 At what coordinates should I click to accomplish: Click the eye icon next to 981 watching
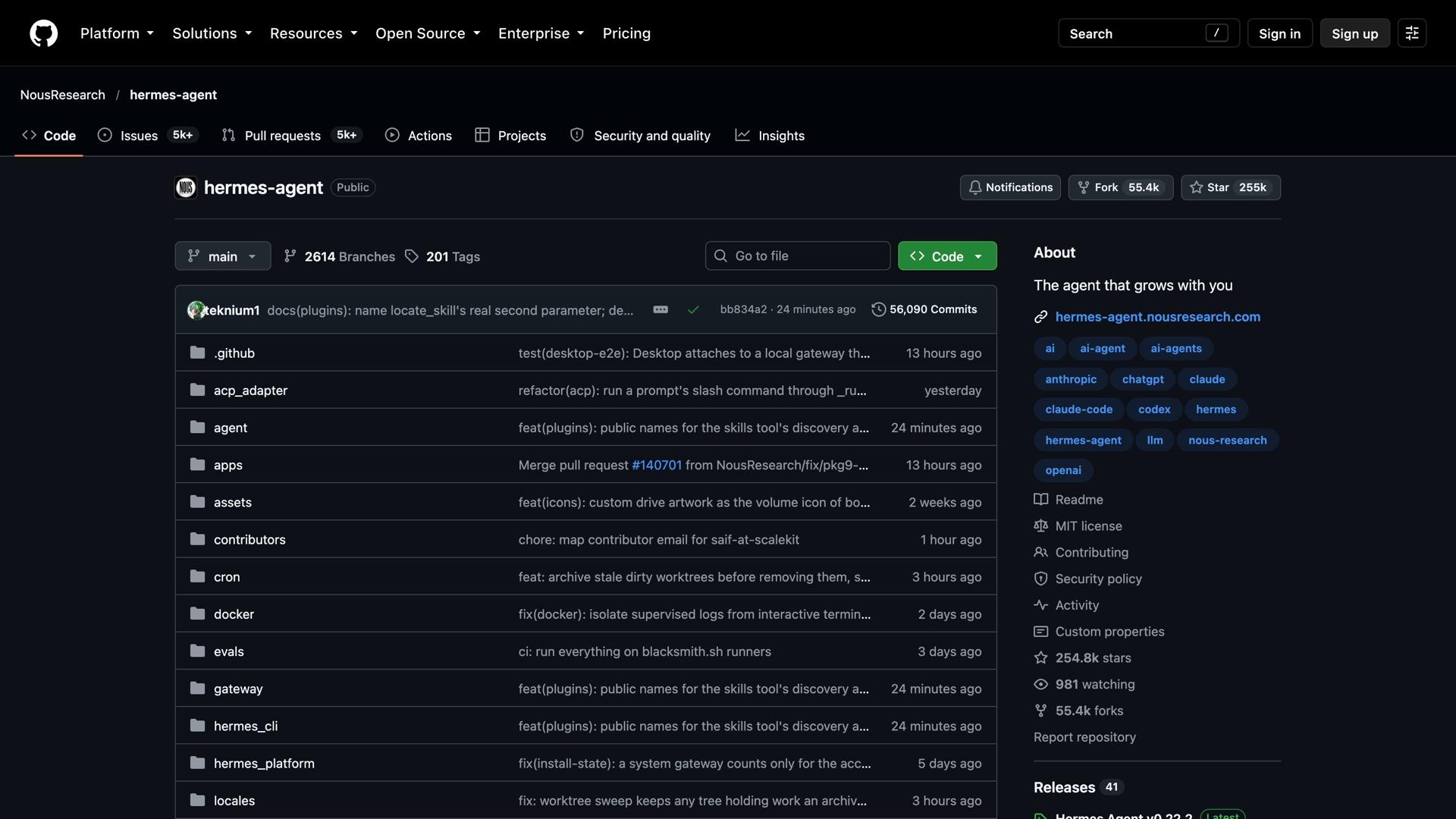pos(1040,684)
